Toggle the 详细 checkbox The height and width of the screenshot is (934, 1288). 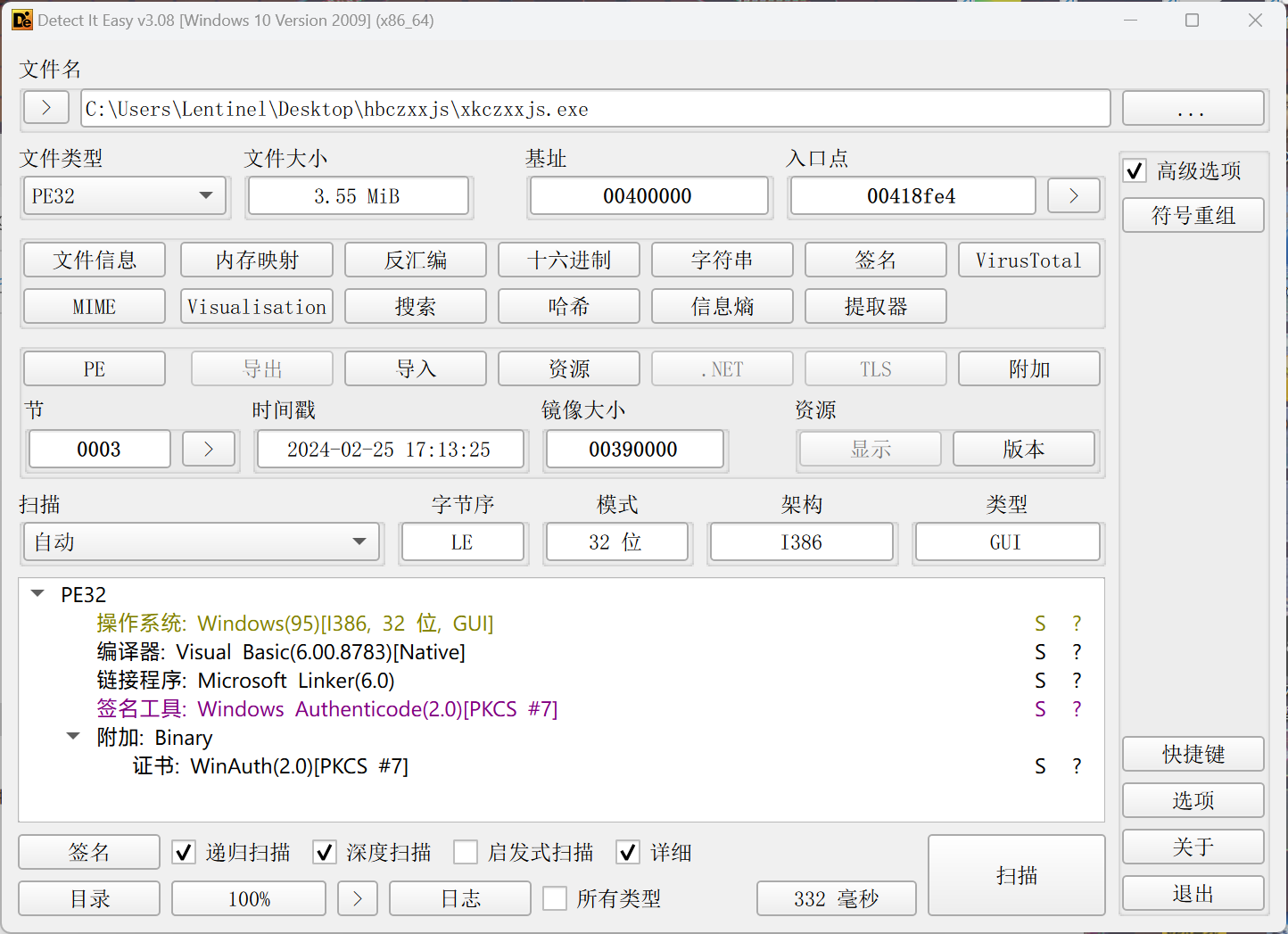coord(628,853)
